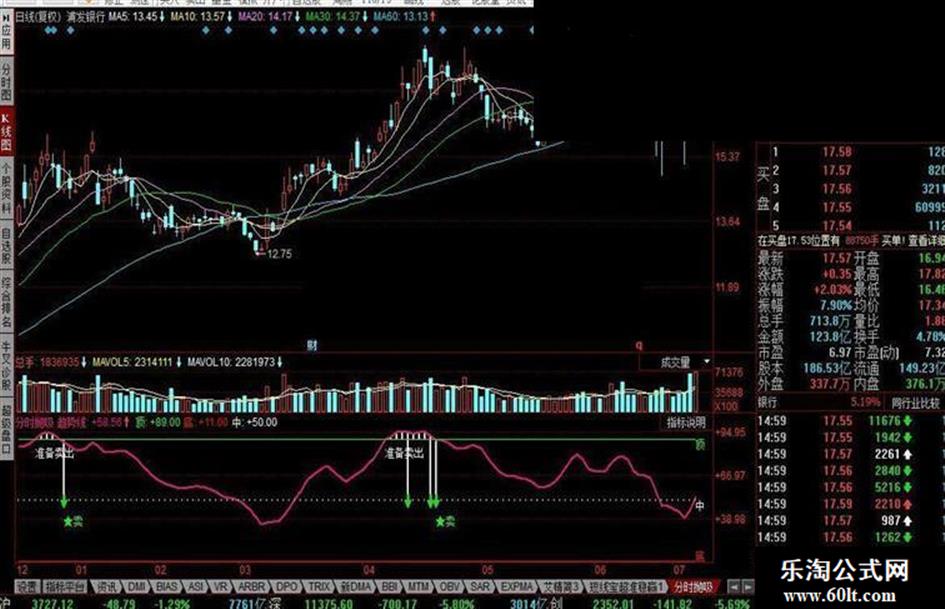The height and width of the screenshot is (609, 945).
Task: Select the MTM indicator tab
Action: pos(418,587)
